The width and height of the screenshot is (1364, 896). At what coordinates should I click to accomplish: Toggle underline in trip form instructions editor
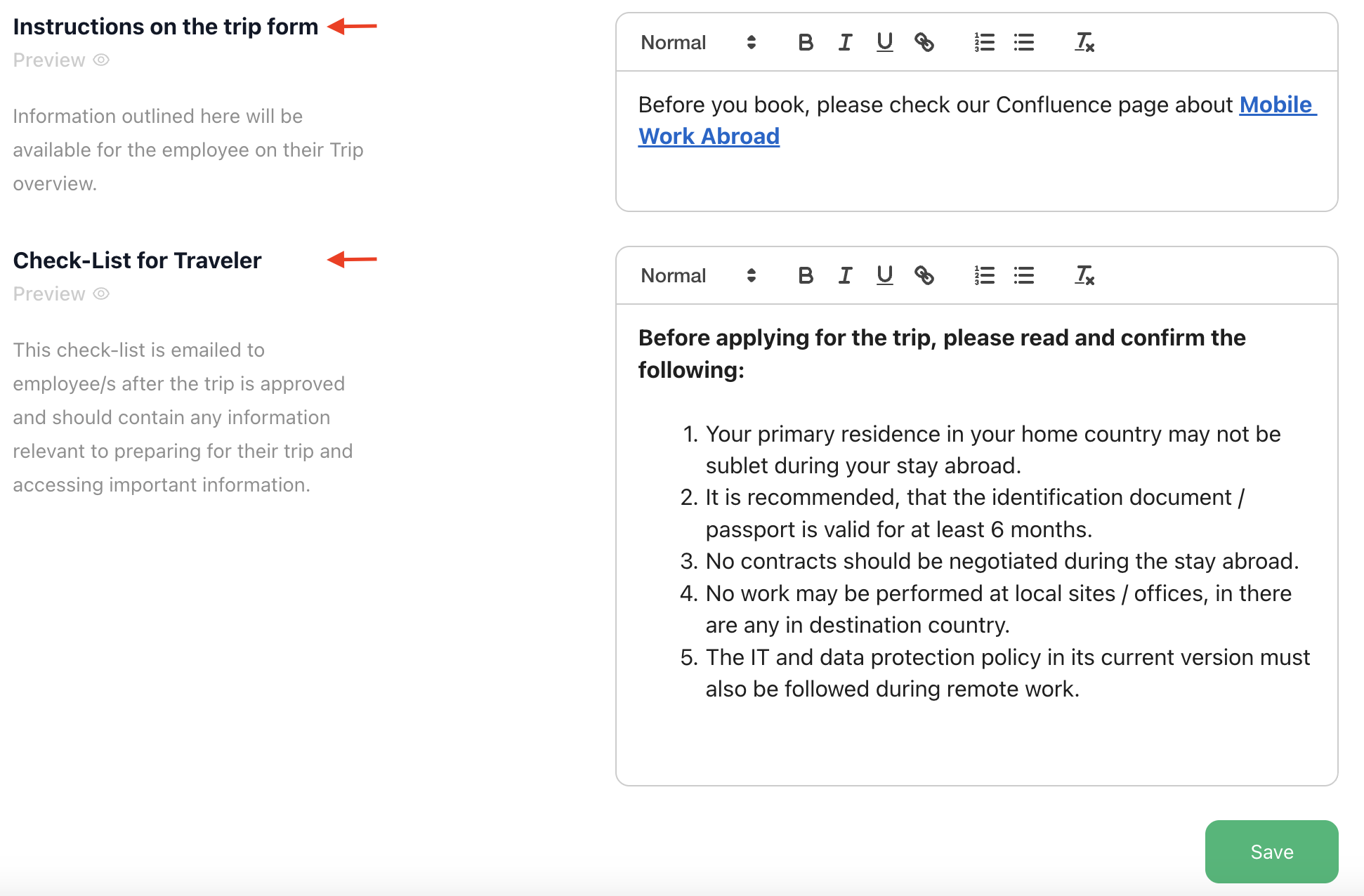click(884, 43)
